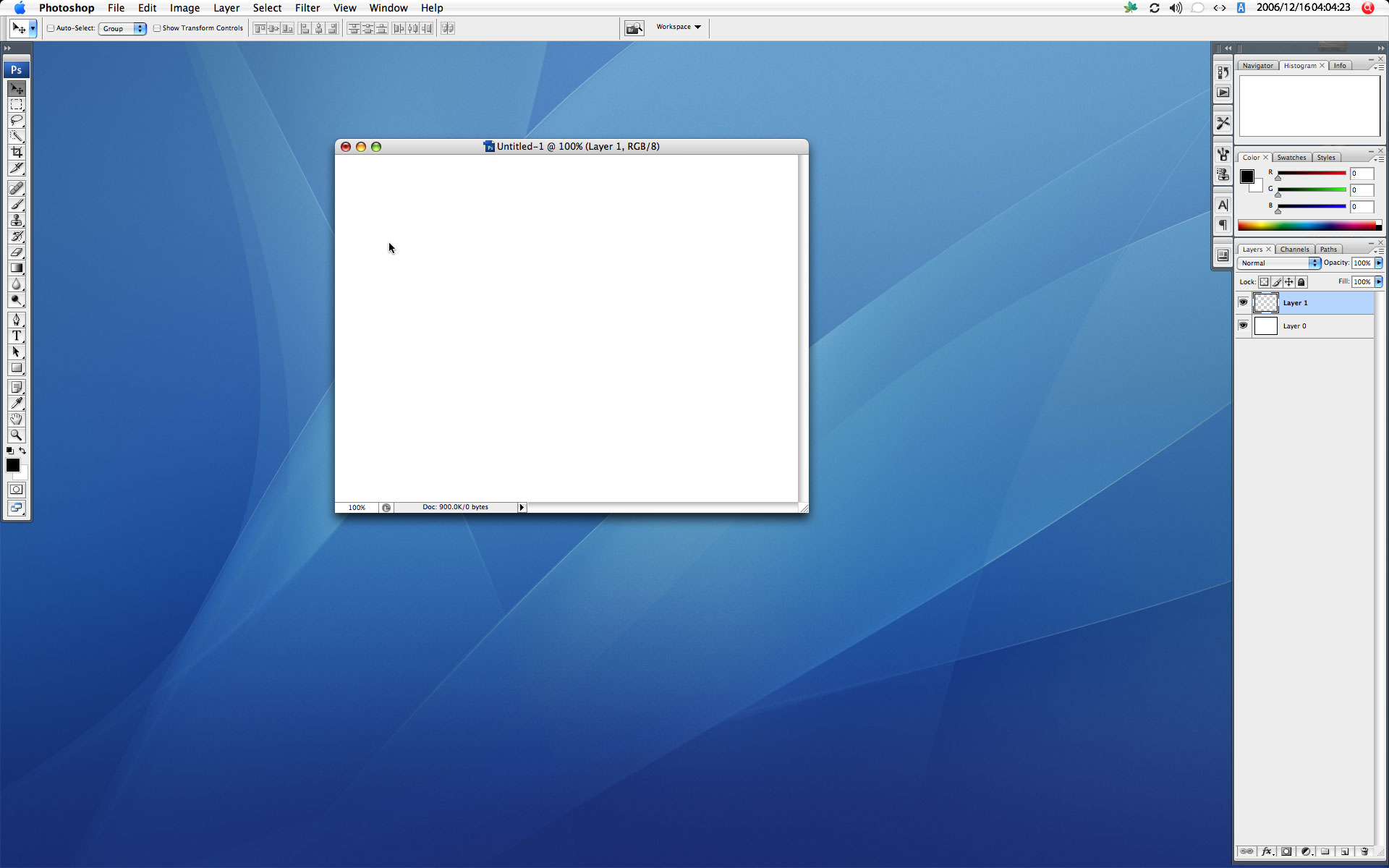The width and height of the screenshot is (1389, 868).
Task: Open the Color panel options menu
Action: click(1379, 158)
